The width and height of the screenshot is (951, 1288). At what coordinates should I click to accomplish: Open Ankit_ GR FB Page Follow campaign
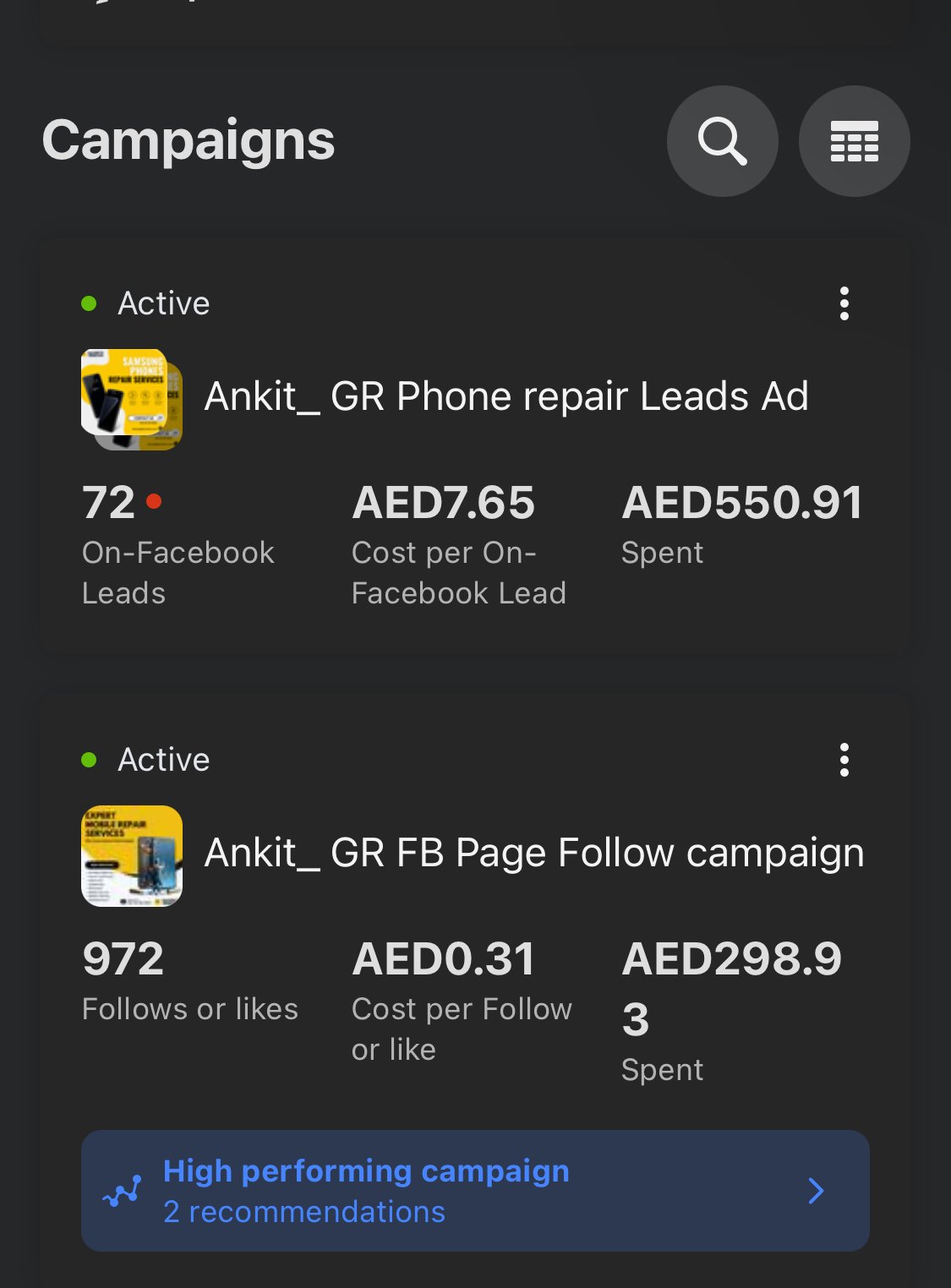pyautogui.click(x=534, y=853)
